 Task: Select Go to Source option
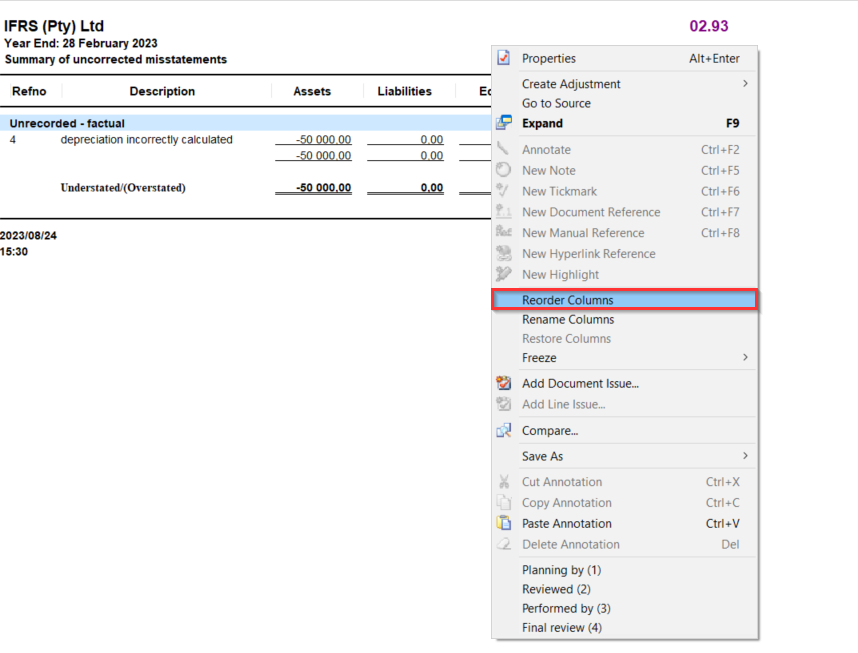(556, 103)
